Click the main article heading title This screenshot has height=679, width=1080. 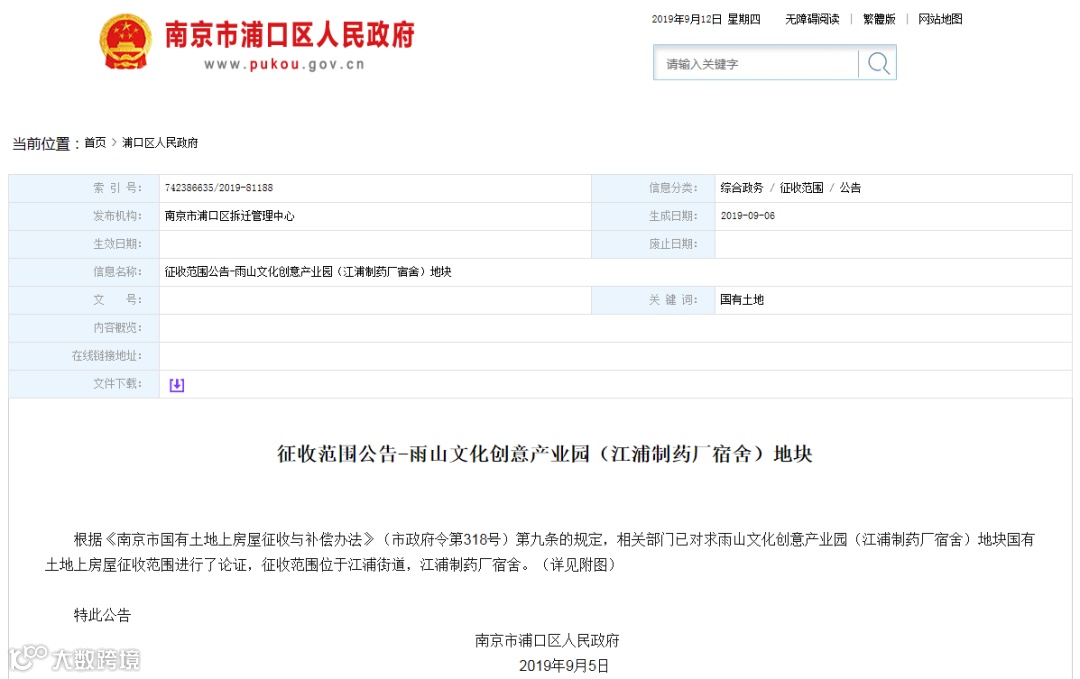click(545, 454)
